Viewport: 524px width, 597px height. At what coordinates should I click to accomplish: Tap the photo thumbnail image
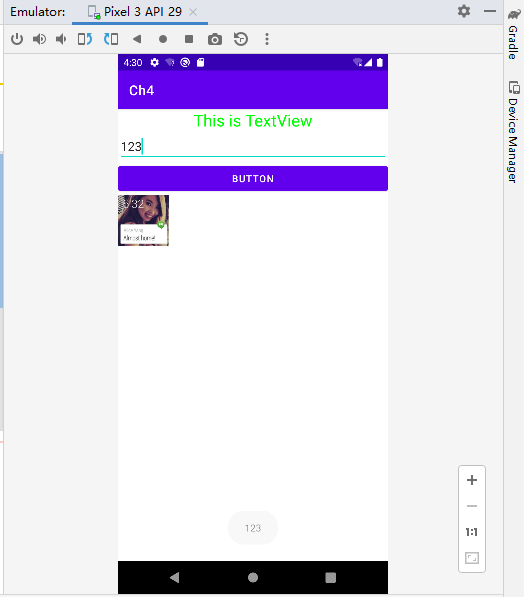(x=143, y=220)
